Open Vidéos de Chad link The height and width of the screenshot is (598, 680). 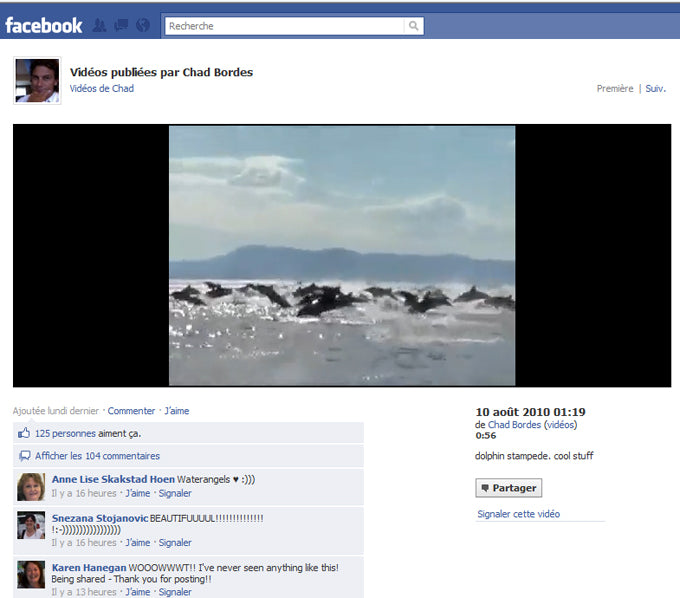coord(101,89)
